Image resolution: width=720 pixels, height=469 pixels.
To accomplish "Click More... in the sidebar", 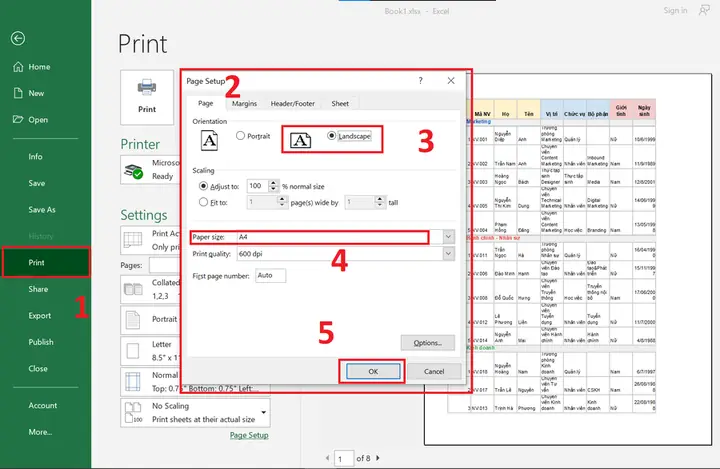I will 40,432.
